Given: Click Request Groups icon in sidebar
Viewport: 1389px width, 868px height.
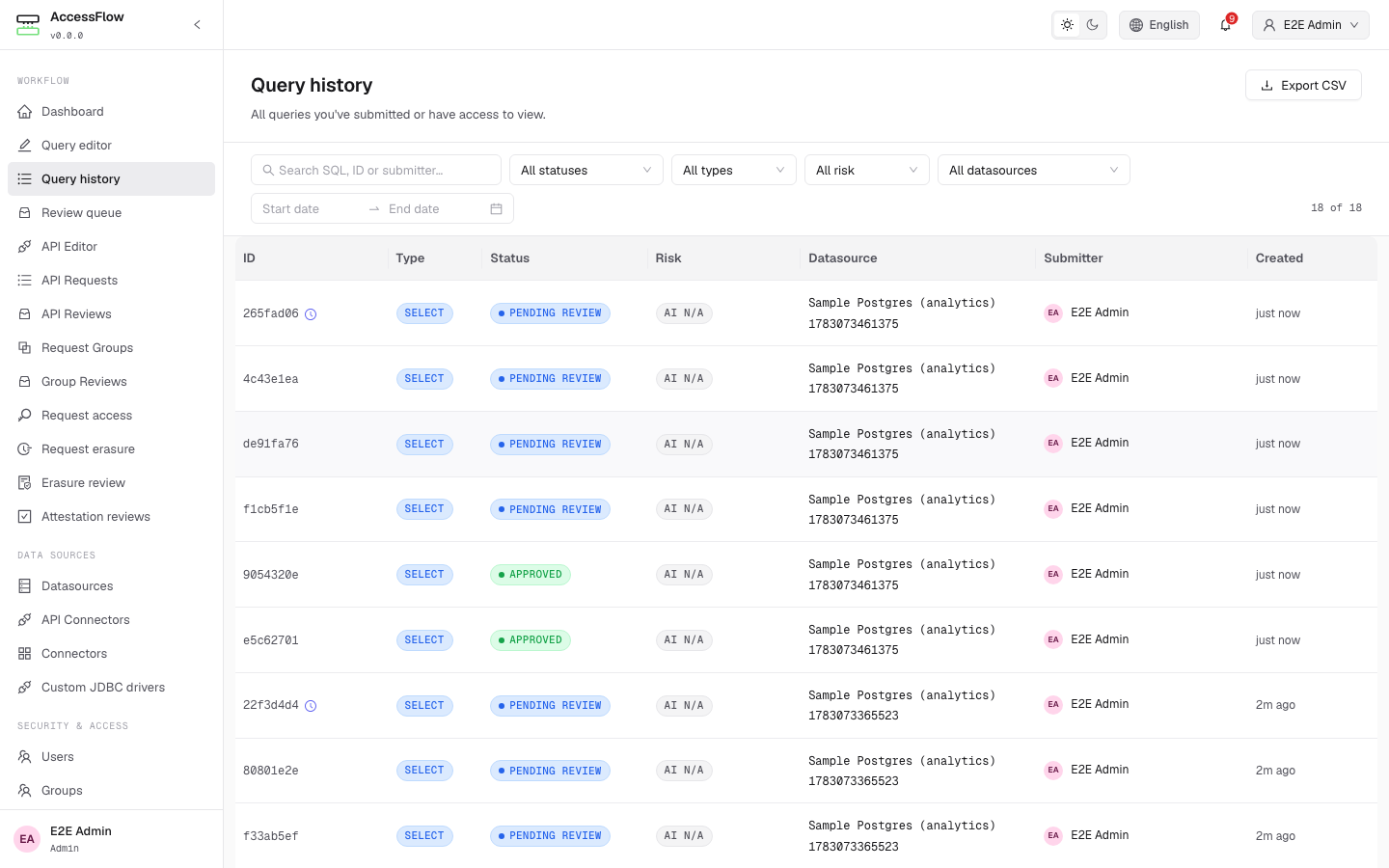Looking at the screenshot, I should pos(25,348).
